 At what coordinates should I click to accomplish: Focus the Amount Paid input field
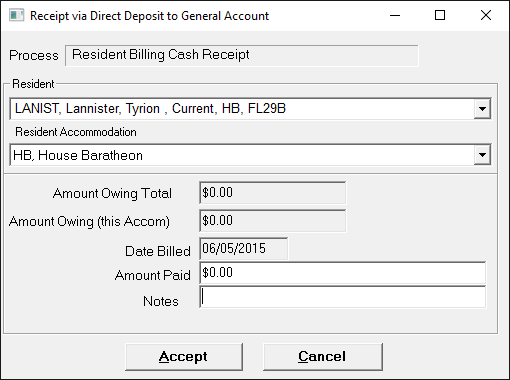pos(343,273)
